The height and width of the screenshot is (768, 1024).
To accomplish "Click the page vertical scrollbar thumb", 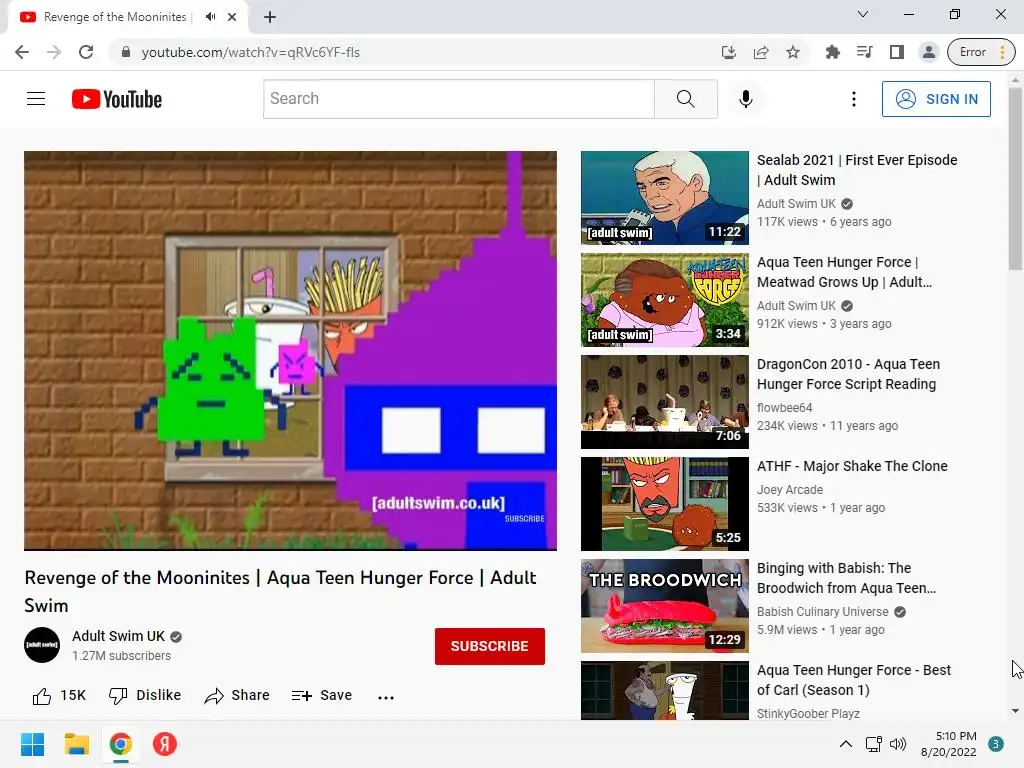I will pos(1015,178).
